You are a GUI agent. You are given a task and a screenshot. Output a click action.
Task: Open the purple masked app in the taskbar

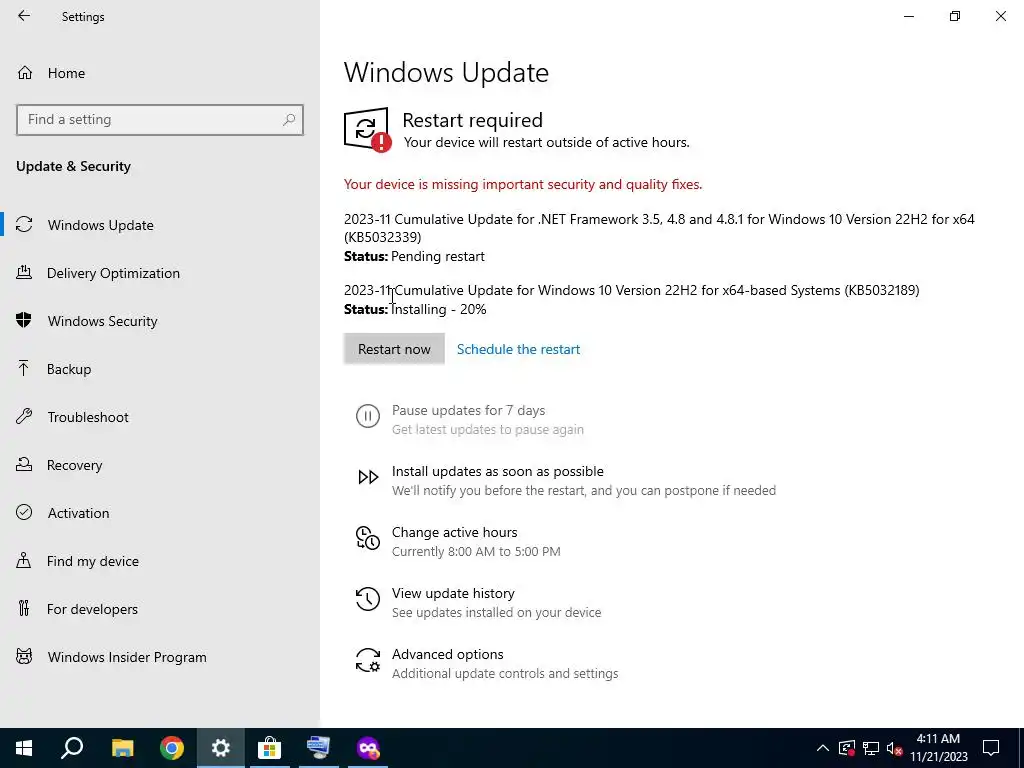pos(368,748)
